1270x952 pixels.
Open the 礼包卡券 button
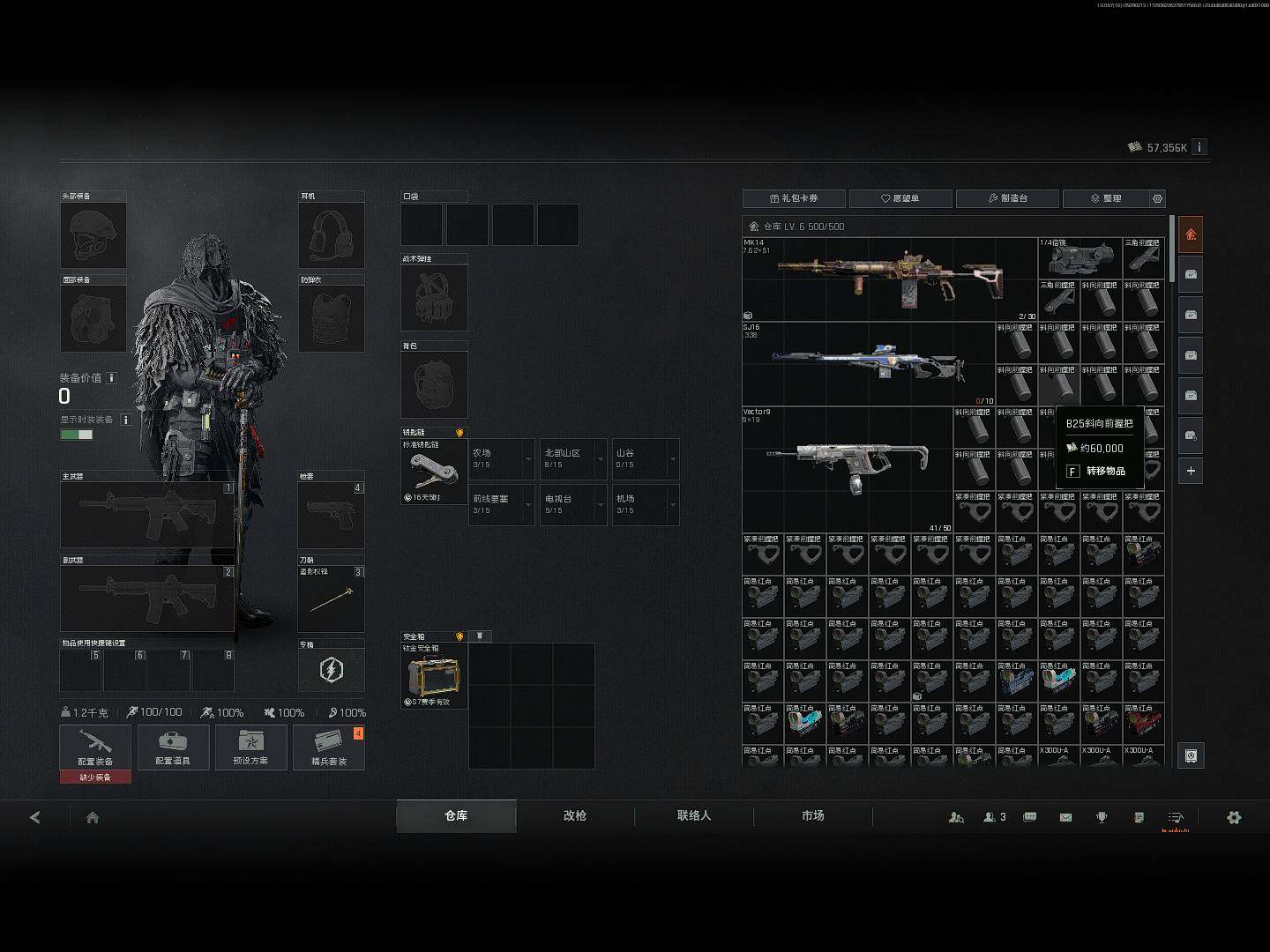coord(794,198)
